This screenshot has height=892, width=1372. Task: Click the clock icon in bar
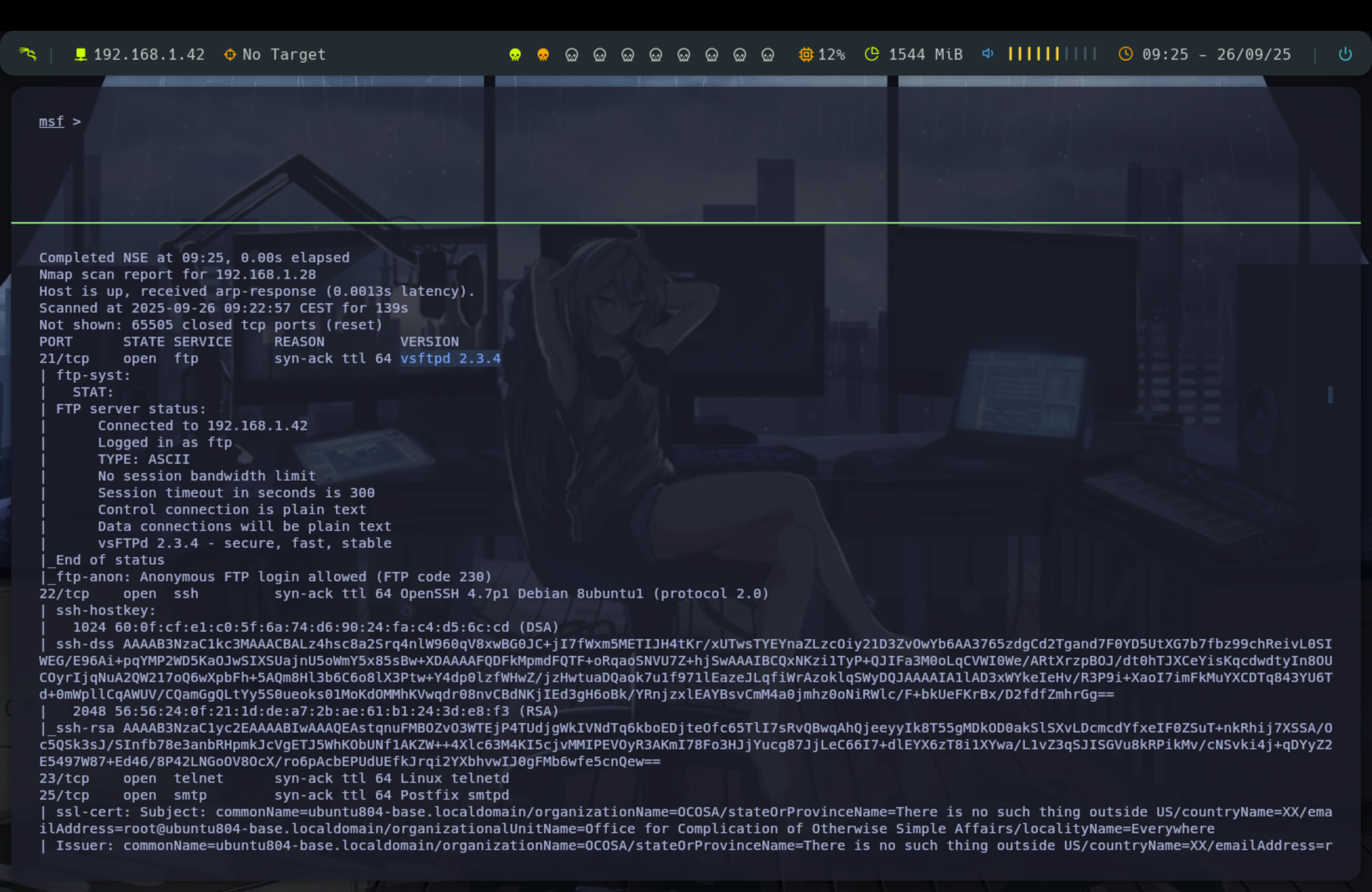tap(1125, 54)
